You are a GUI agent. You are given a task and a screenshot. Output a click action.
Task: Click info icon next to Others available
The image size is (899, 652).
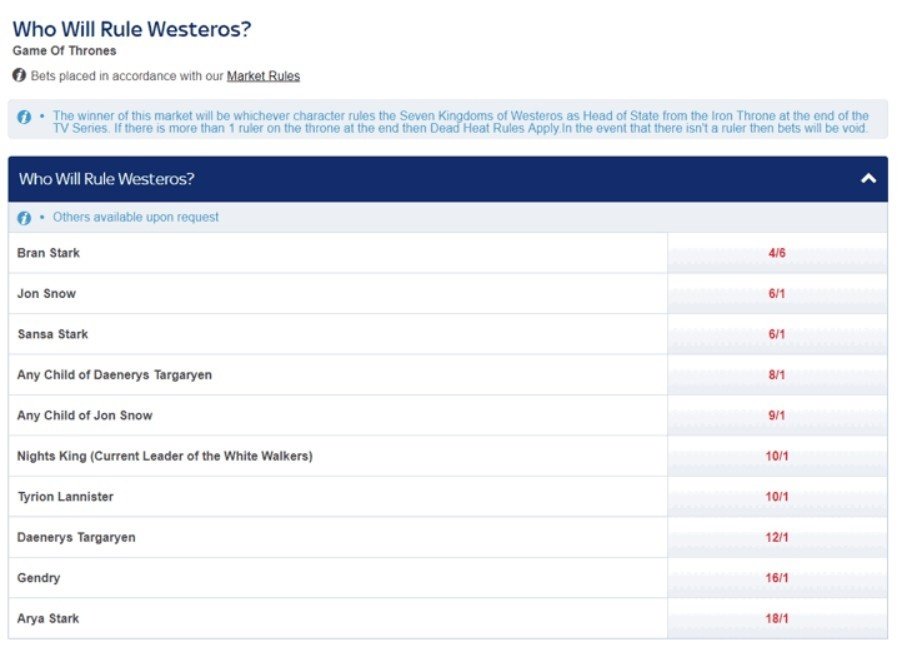pyautogui.click(x=25, y=218)
